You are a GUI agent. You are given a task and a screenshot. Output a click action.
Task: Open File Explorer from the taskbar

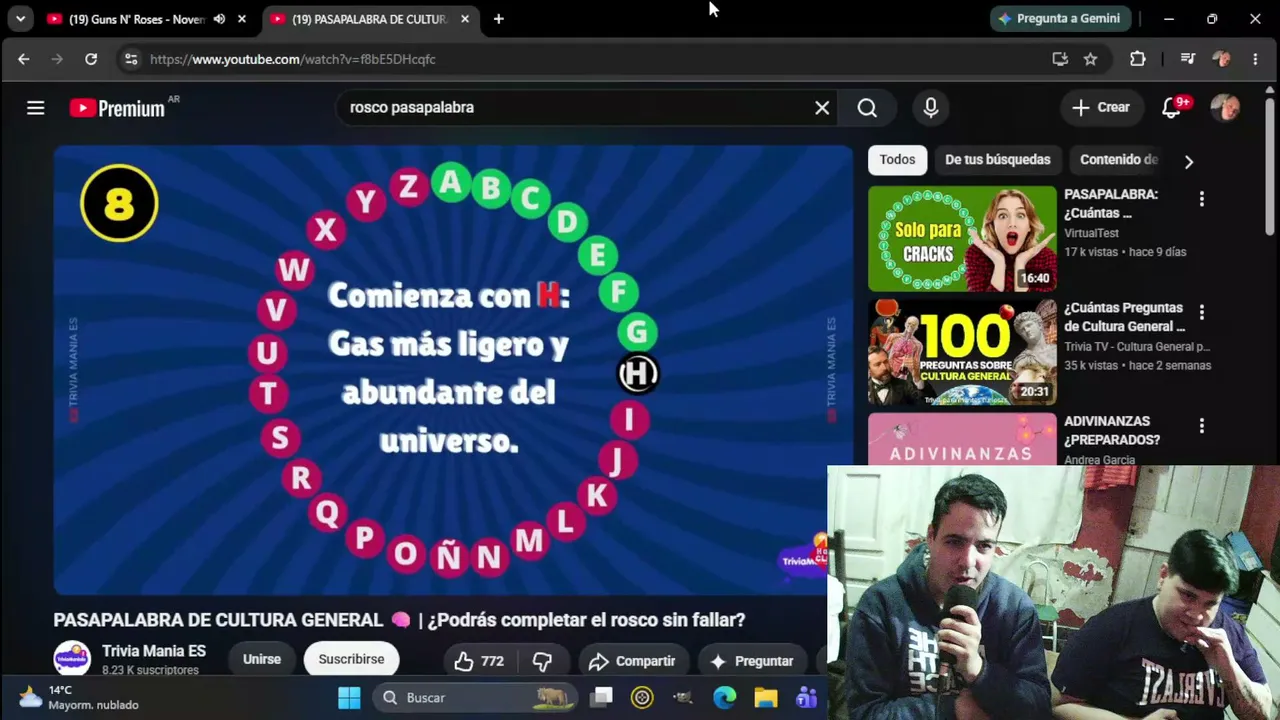(x=765, y=698)
